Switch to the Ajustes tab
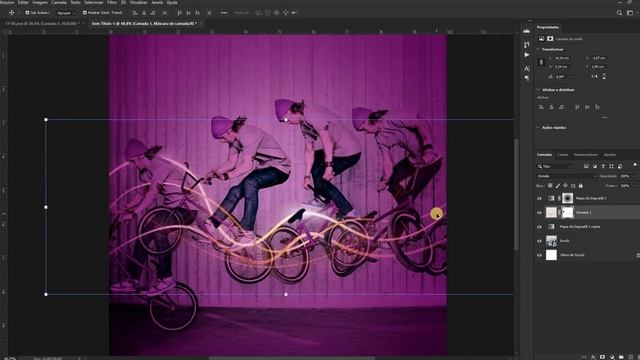Viewport: 640px width, 360px height. (x=610, y=155)
